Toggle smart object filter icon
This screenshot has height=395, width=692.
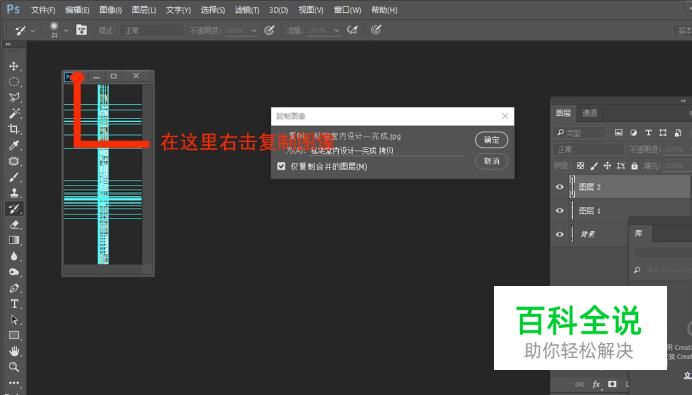point(678,132)
